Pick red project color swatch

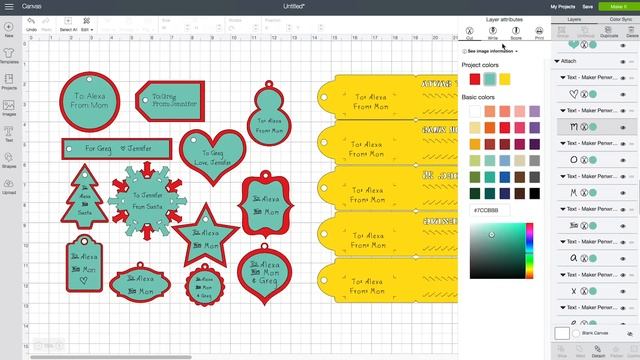click(475, 79)
